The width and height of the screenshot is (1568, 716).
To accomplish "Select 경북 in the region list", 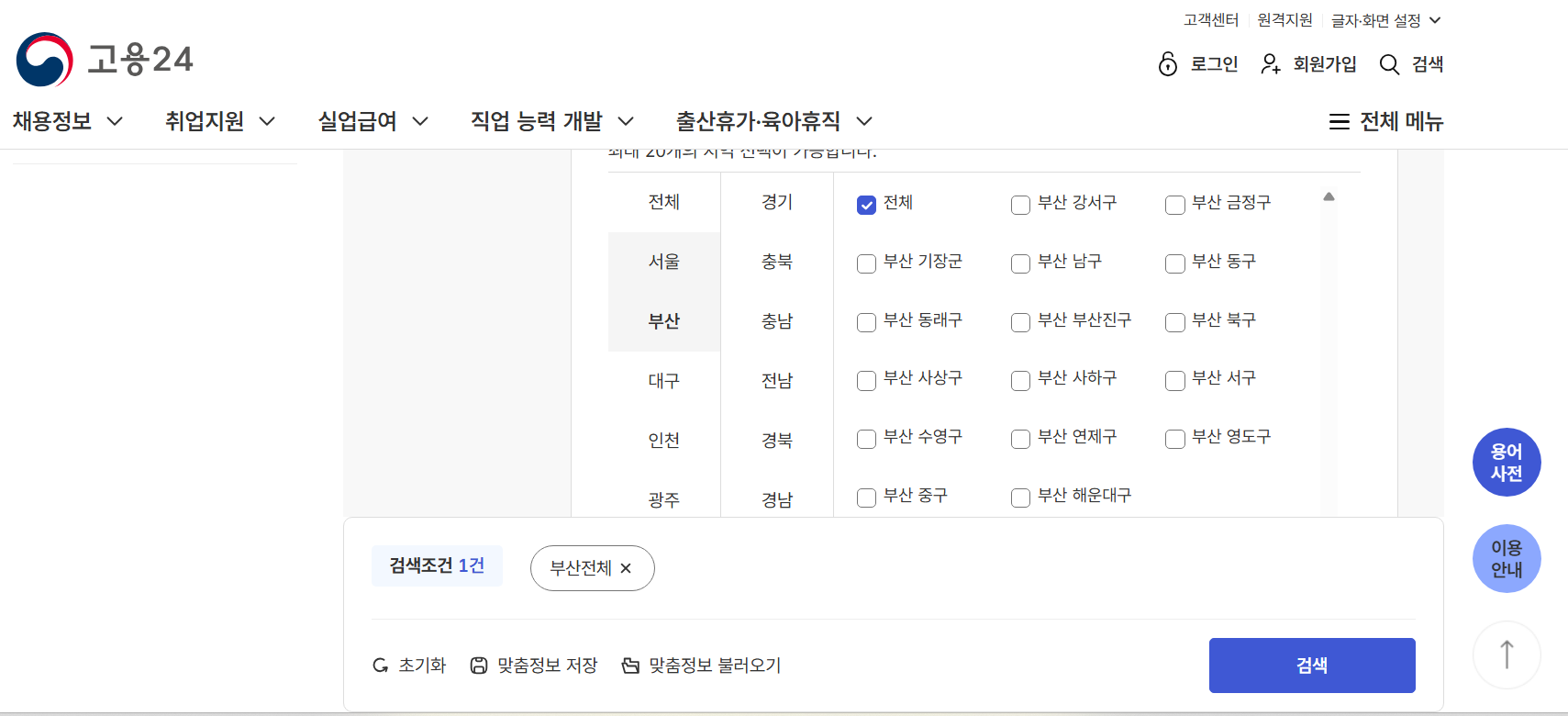I will click(777, 441).
